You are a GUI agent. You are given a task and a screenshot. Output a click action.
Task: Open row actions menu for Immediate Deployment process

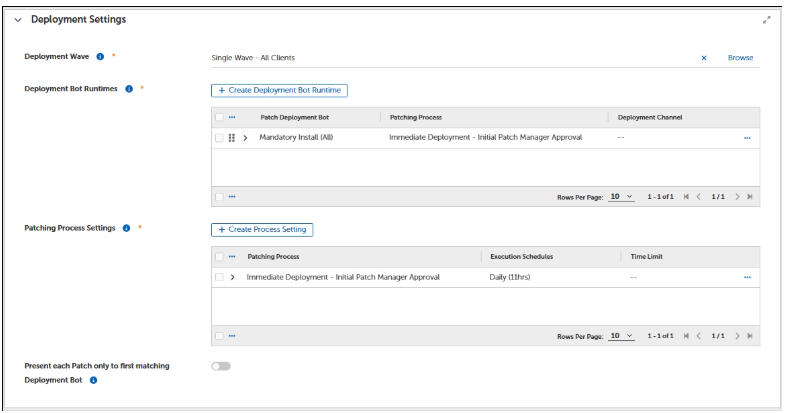coord(746,276)
